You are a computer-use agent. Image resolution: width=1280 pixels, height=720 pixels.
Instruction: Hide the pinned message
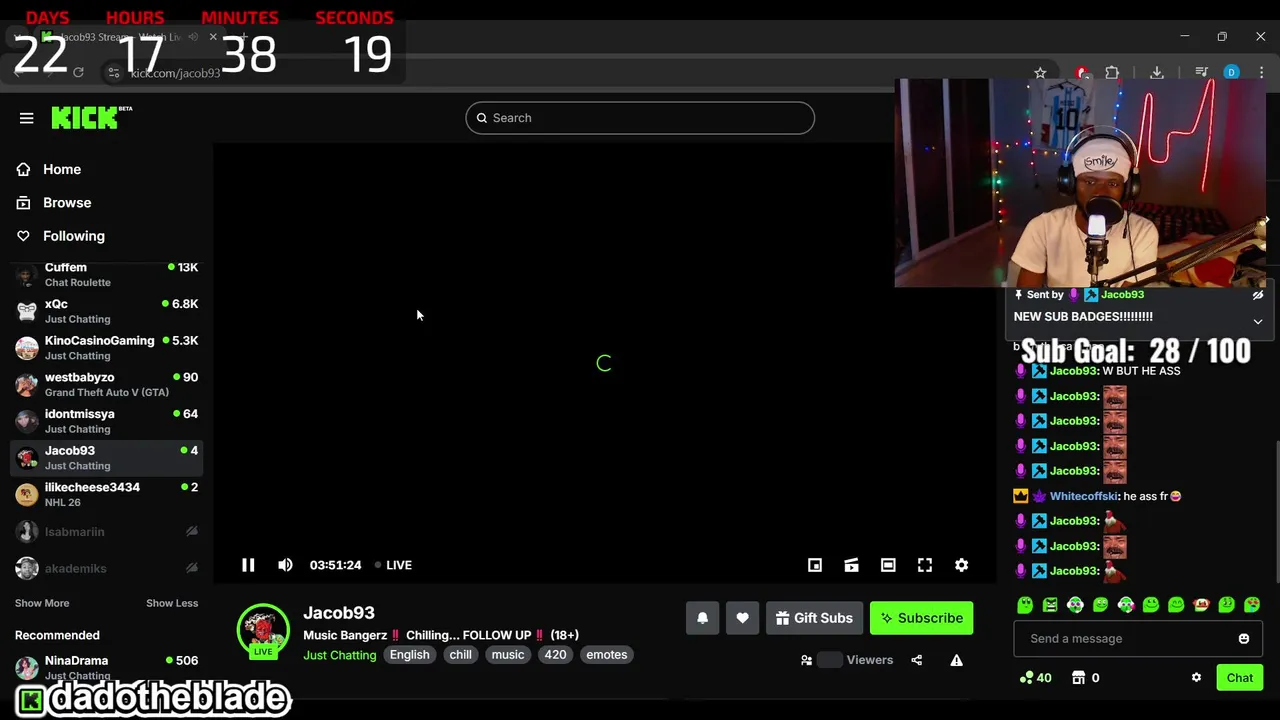point(1258,295)
